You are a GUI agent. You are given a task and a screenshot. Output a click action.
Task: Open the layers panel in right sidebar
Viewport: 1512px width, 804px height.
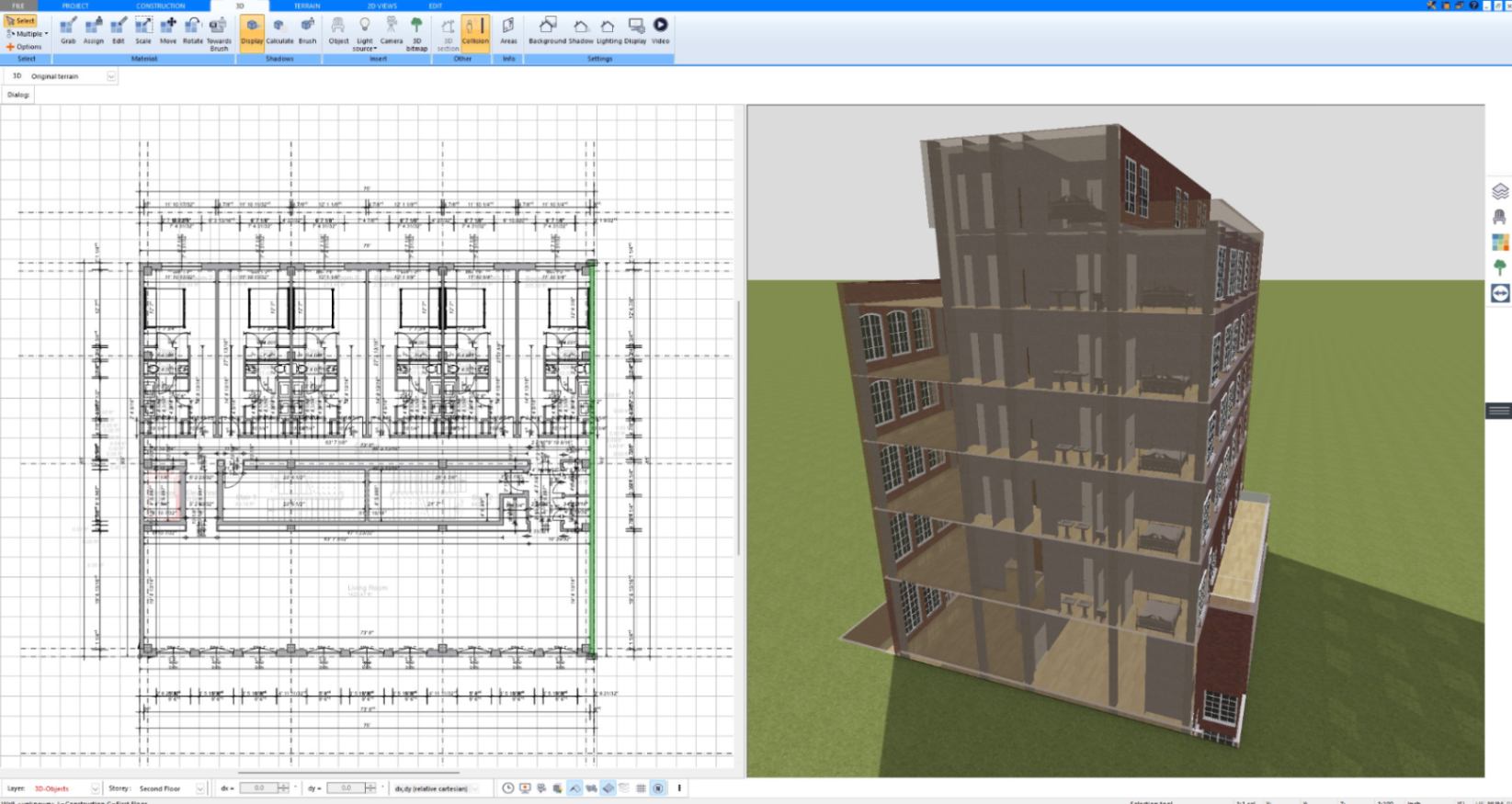coord(1500,191)
